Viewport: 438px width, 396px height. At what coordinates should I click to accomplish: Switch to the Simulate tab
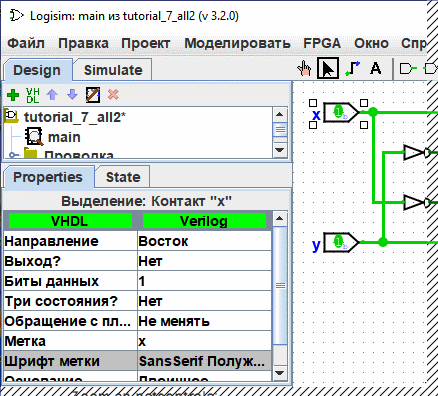113,70
